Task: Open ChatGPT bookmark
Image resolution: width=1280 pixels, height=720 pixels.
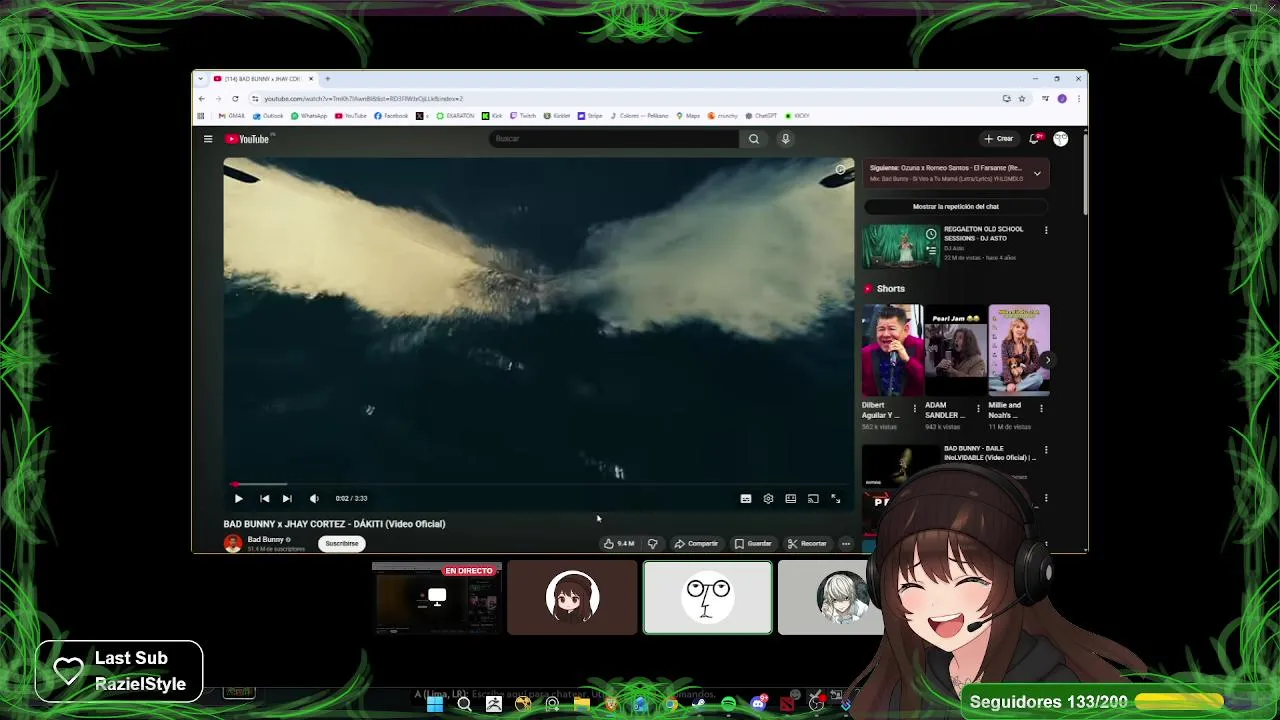Action: (x=761, y=116)
